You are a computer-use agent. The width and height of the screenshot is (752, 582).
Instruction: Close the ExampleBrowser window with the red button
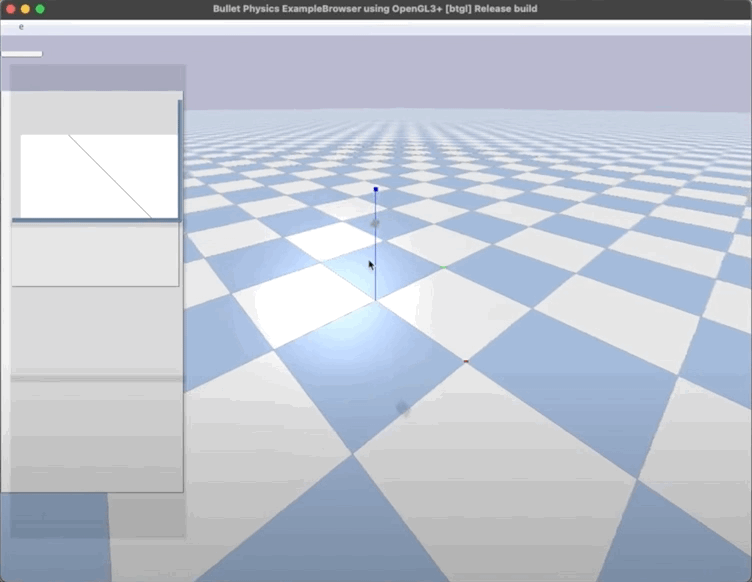[11, 9]
